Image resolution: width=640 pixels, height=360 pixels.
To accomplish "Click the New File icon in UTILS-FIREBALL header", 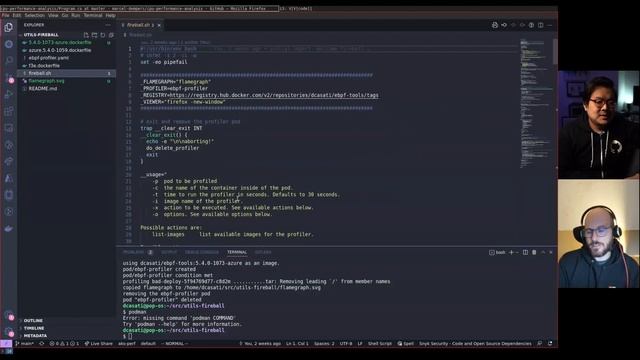I will tap(86, 35).
